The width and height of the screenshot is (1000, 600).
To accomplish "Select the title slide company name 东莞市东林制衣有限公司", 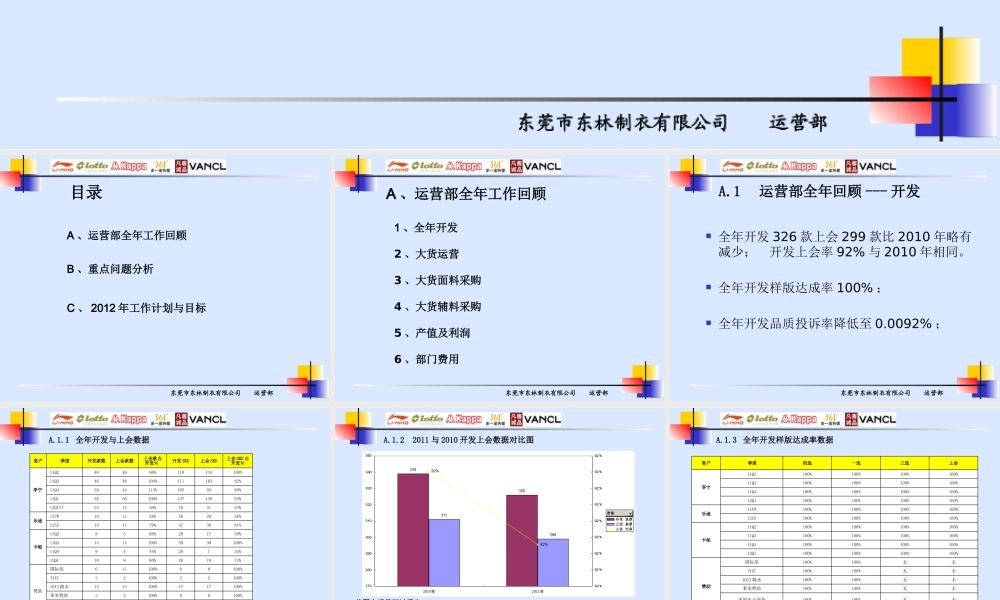I will point(622,122).
